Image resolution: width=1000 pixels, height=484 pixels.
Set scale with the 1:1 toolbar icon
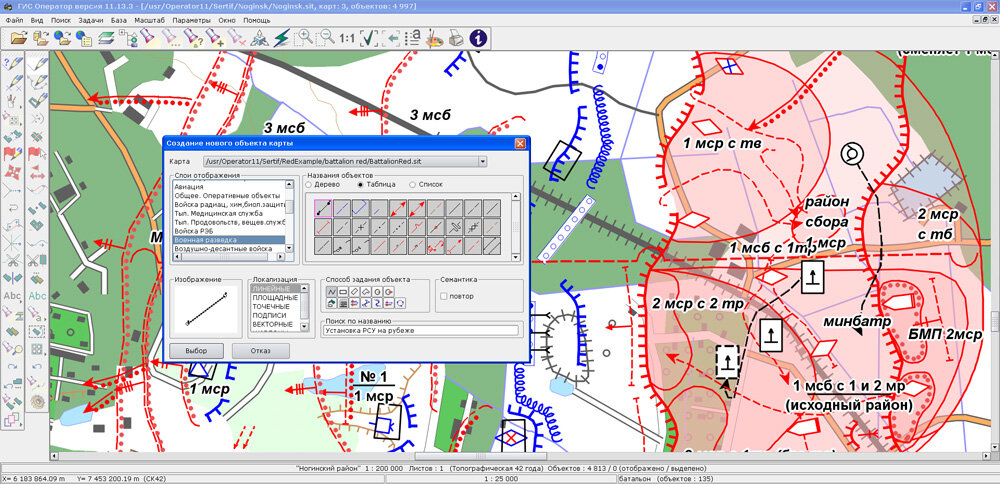tap(347, 38)
